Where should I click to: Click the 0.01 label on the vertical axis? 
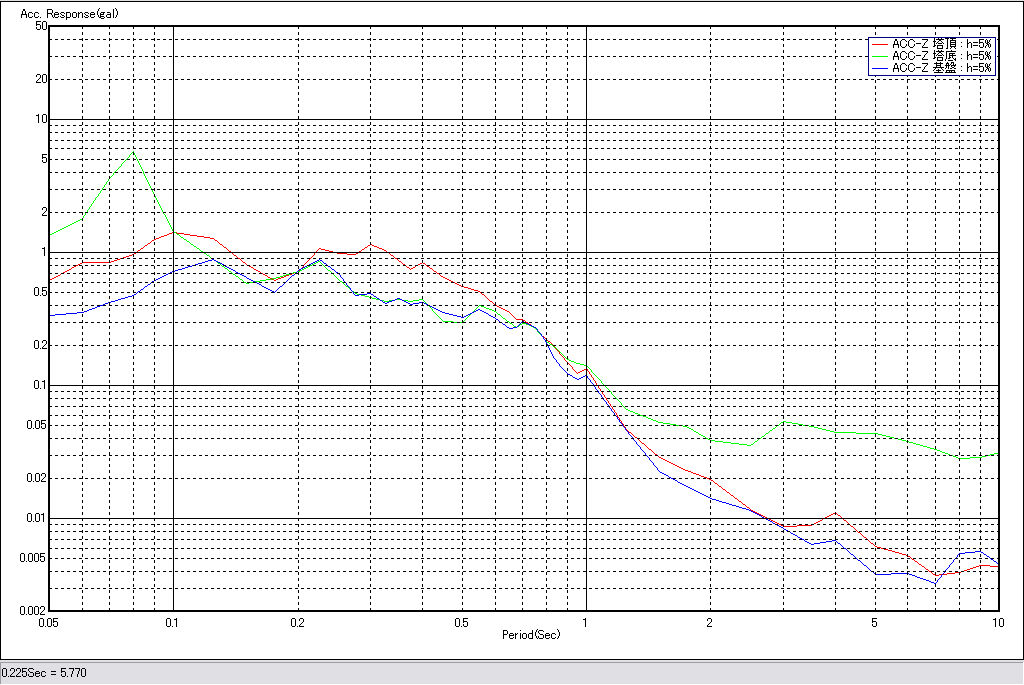36,518
